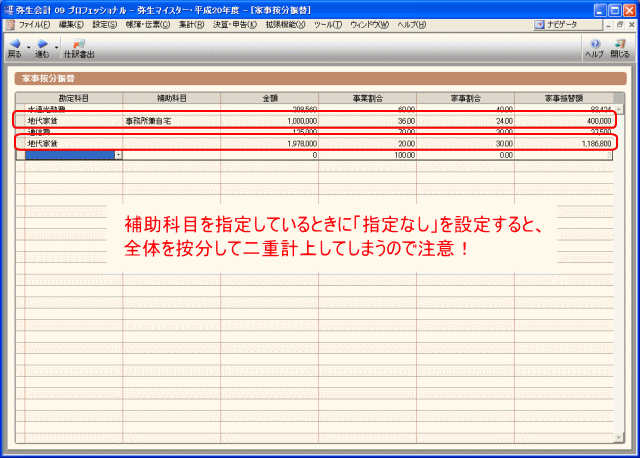640x458 pixels.
Task: Click the 戻る back arrow icon
Action: [15, 44]
